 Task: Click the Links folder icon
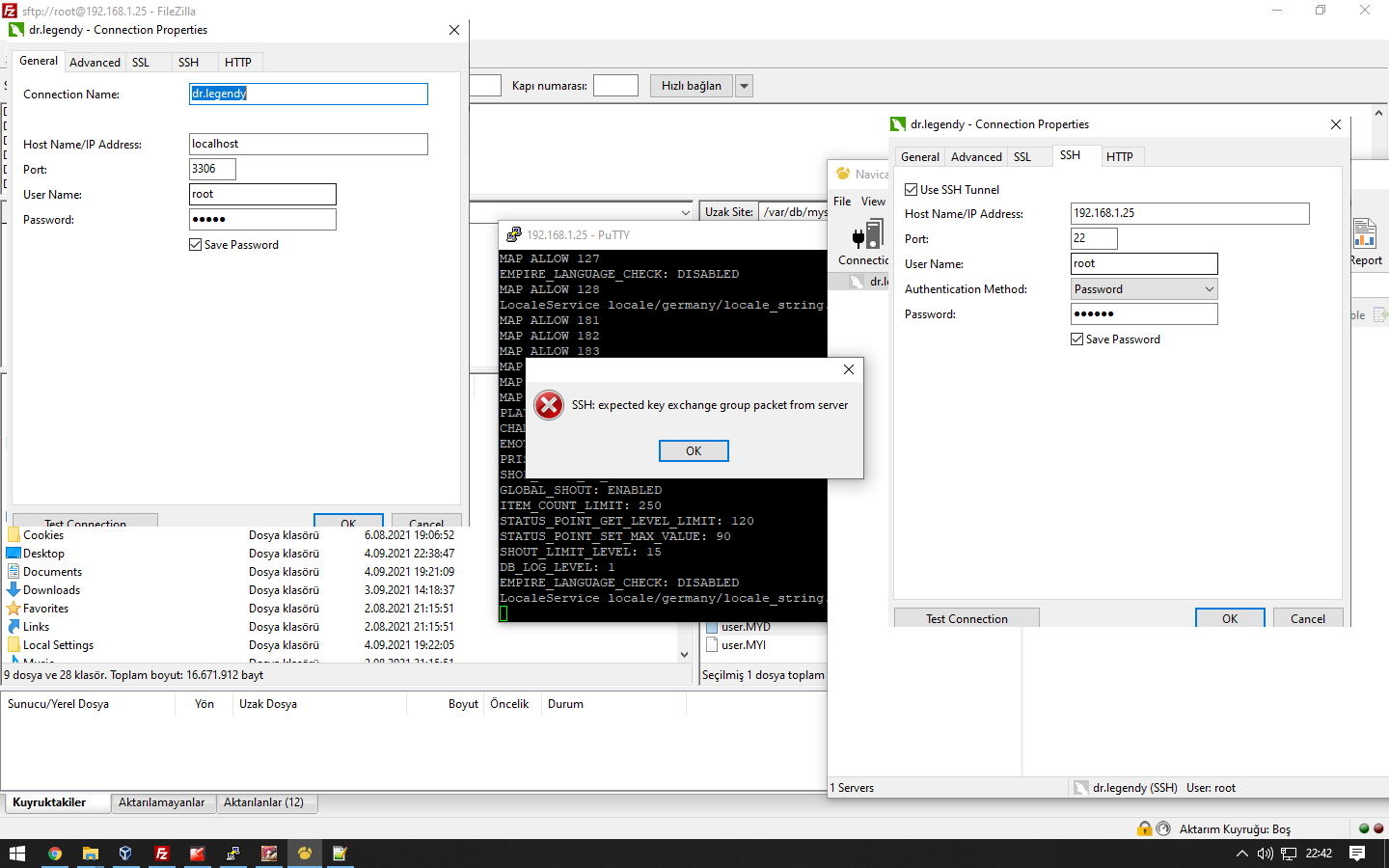click(x=14, y=627)
